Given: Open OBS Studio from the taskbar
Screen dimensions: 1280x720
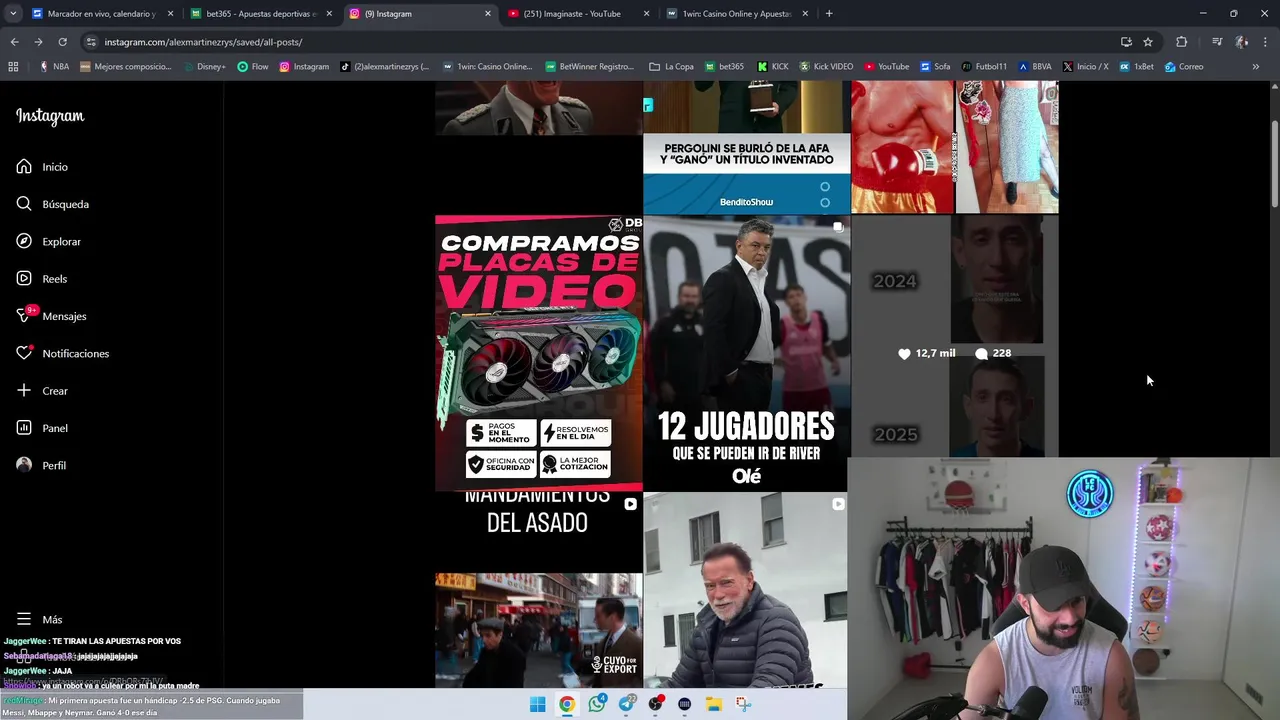Looking at the screenshot, I should click(x=655, y=704).
